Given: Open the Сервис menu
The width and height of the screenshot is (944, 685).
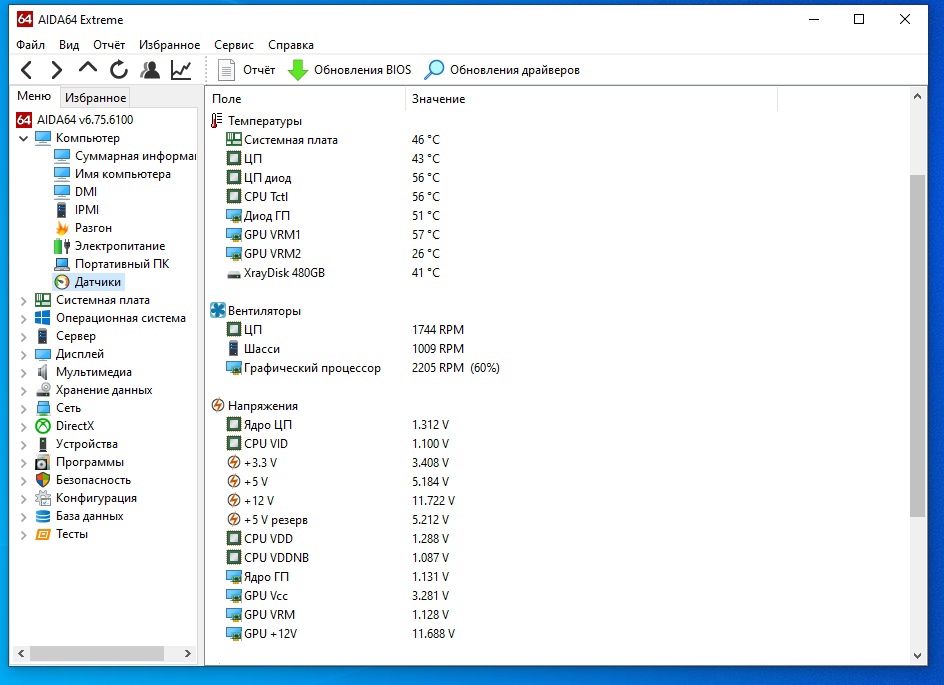Looking at the screenshot, I should point(234,45).
